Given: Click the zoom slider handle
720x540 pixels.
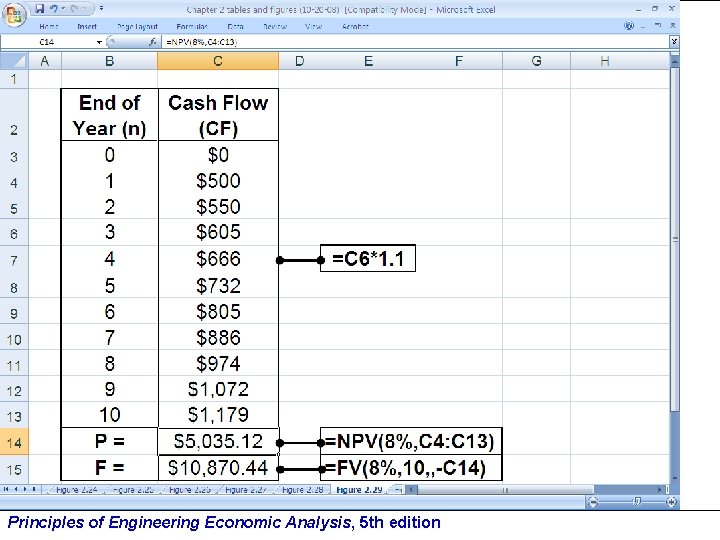Looking at the screenshot, I should pos(637,502).
